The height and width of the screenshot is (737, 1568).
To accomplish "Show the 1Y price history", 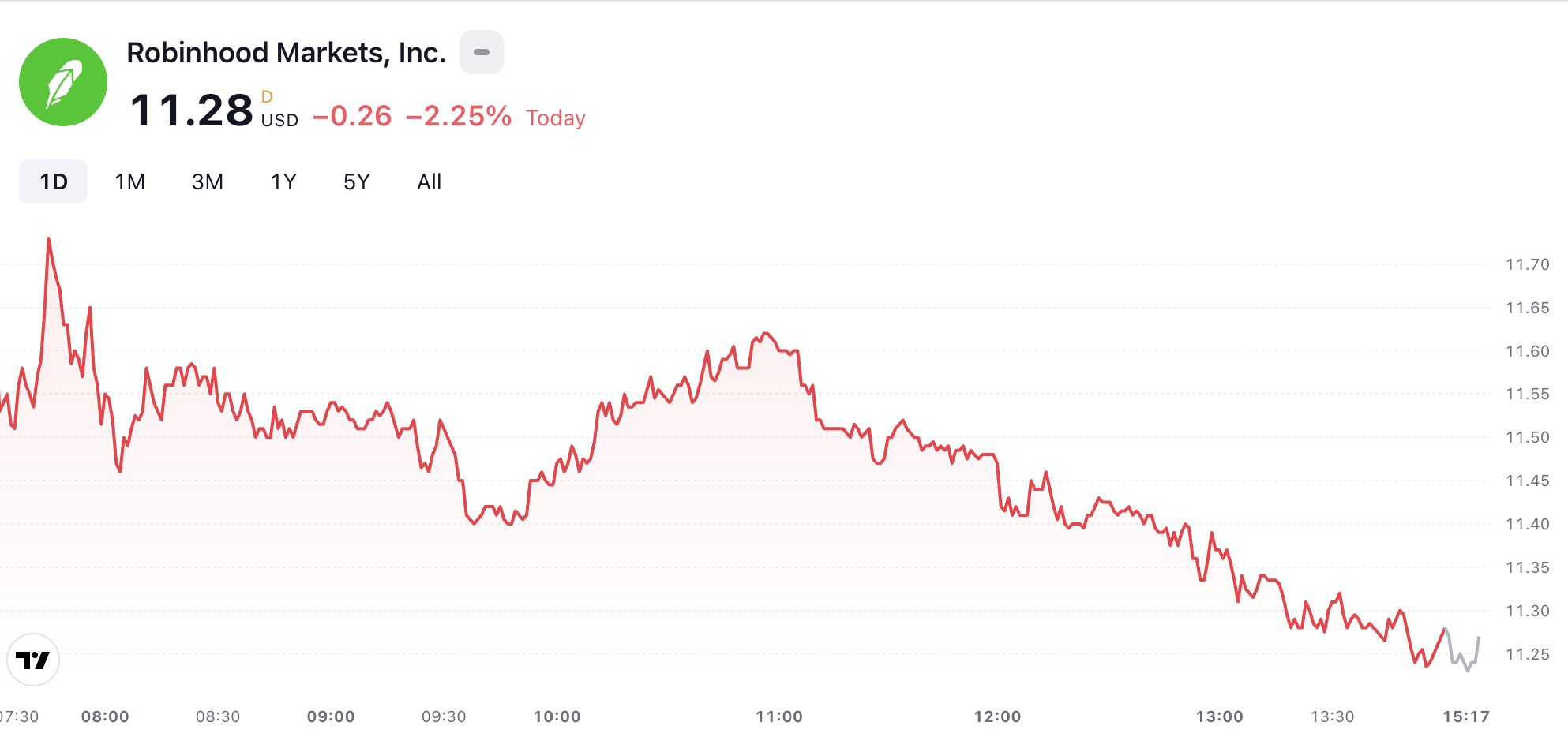I will [283, 182].
